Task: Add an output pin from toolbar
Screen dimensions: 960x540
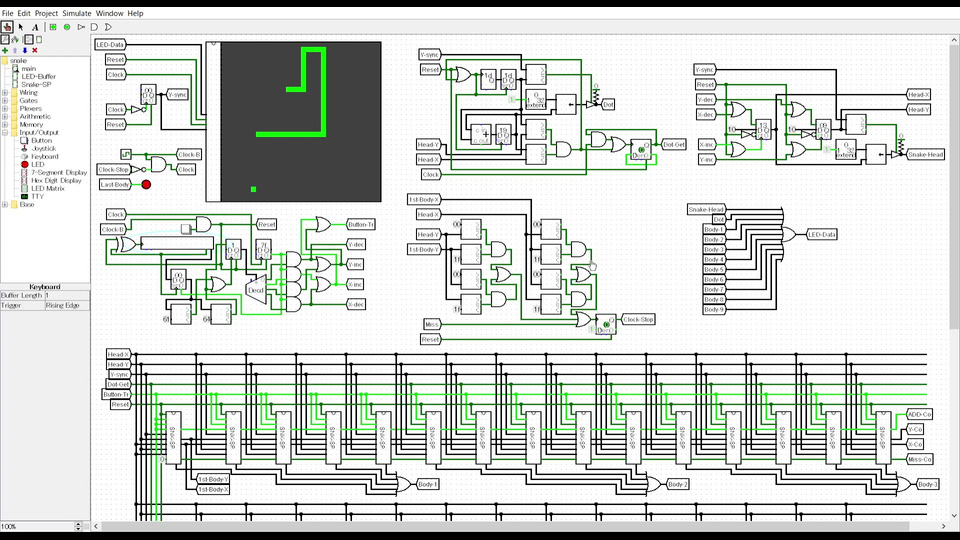Action: click(x=67, y=27)
